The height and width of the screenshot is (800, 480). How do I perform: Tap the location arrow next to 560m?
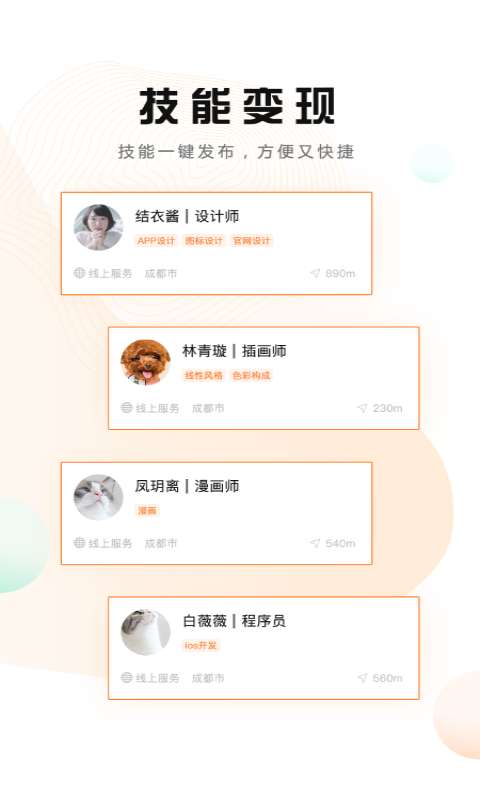[363, 678]
